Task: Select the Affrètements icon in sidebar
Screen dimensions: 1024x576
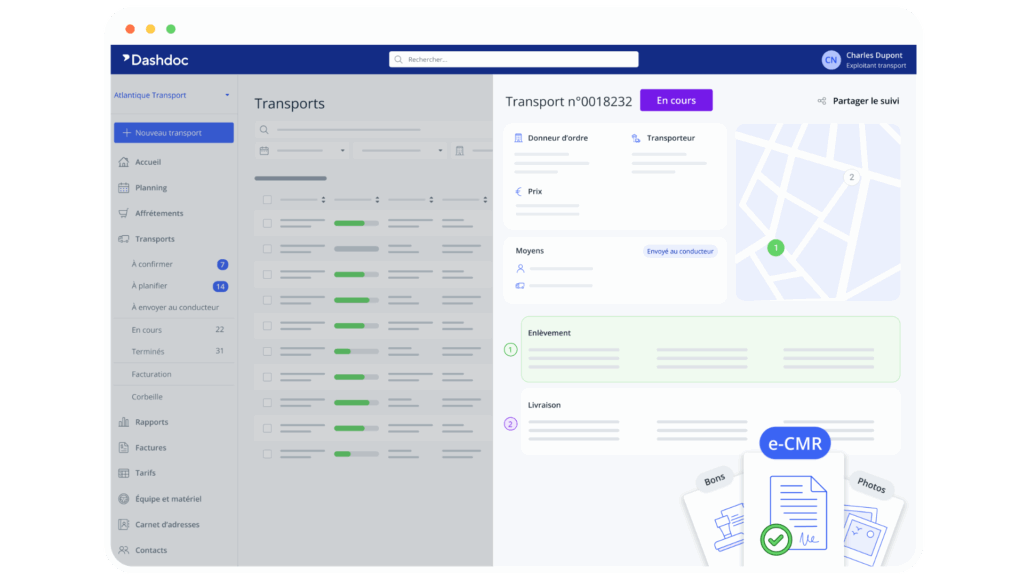Action: pyautogui.click(x=122, y=213)
